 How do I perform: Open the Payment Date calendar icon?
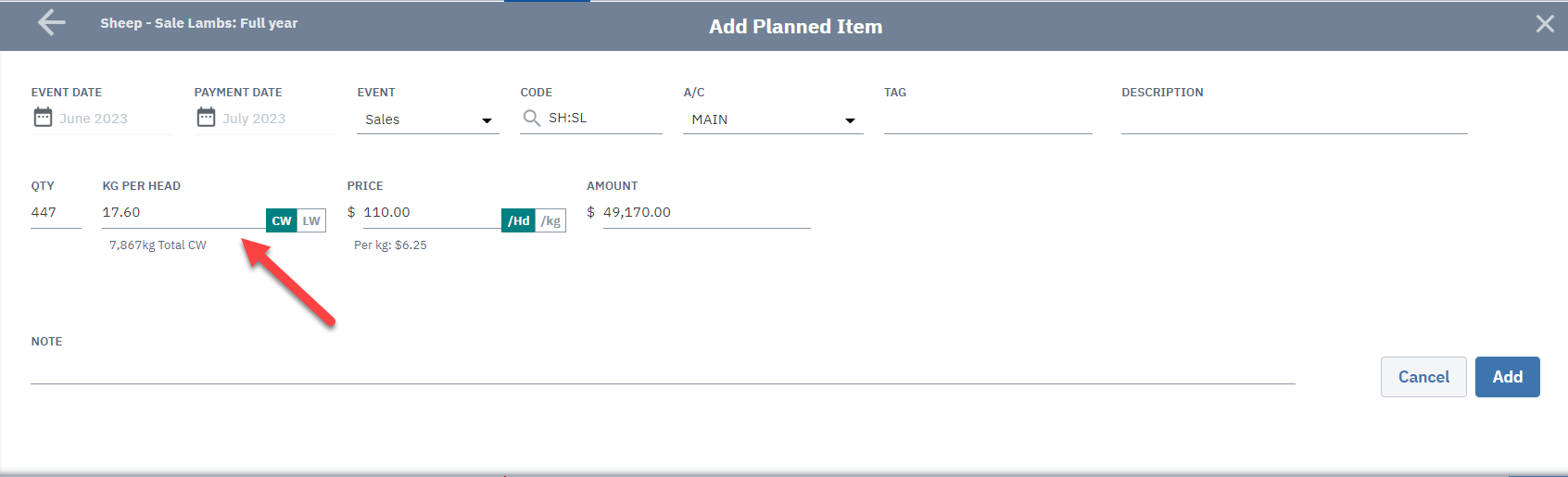tap(206, 117)
